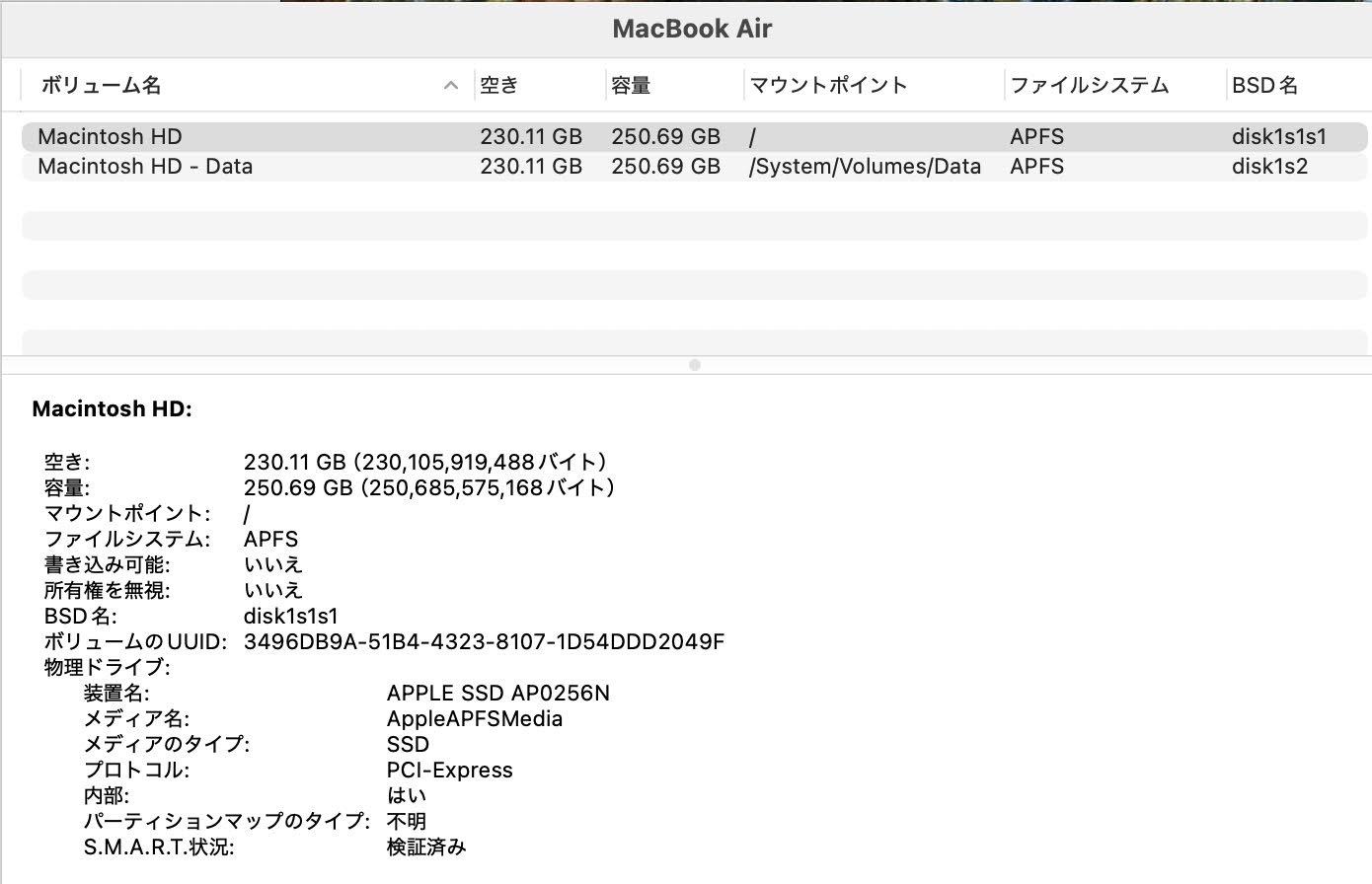Viewport: 1372px width, 884px height.
Task: Sort by the マウントポイント column header
Action: click(828, 86)
